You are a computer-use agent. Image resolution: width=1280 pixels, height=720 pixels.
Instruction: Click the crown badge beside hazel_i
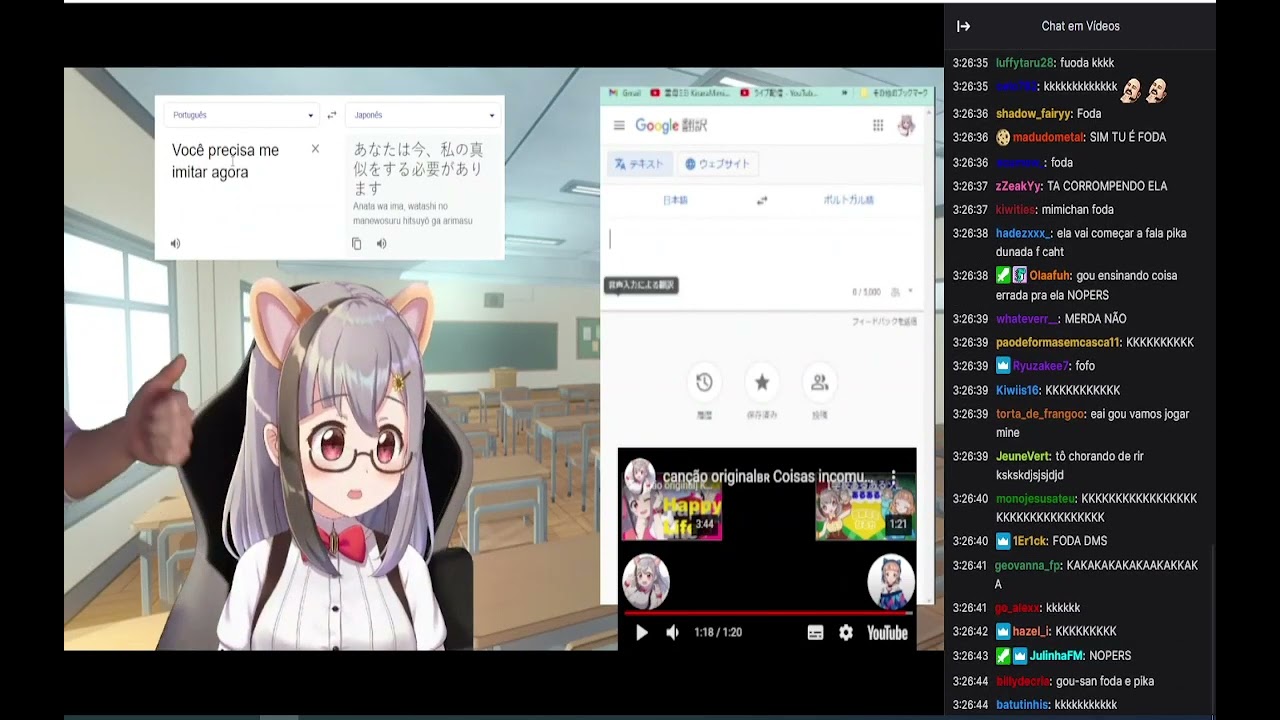(1003, 632)
